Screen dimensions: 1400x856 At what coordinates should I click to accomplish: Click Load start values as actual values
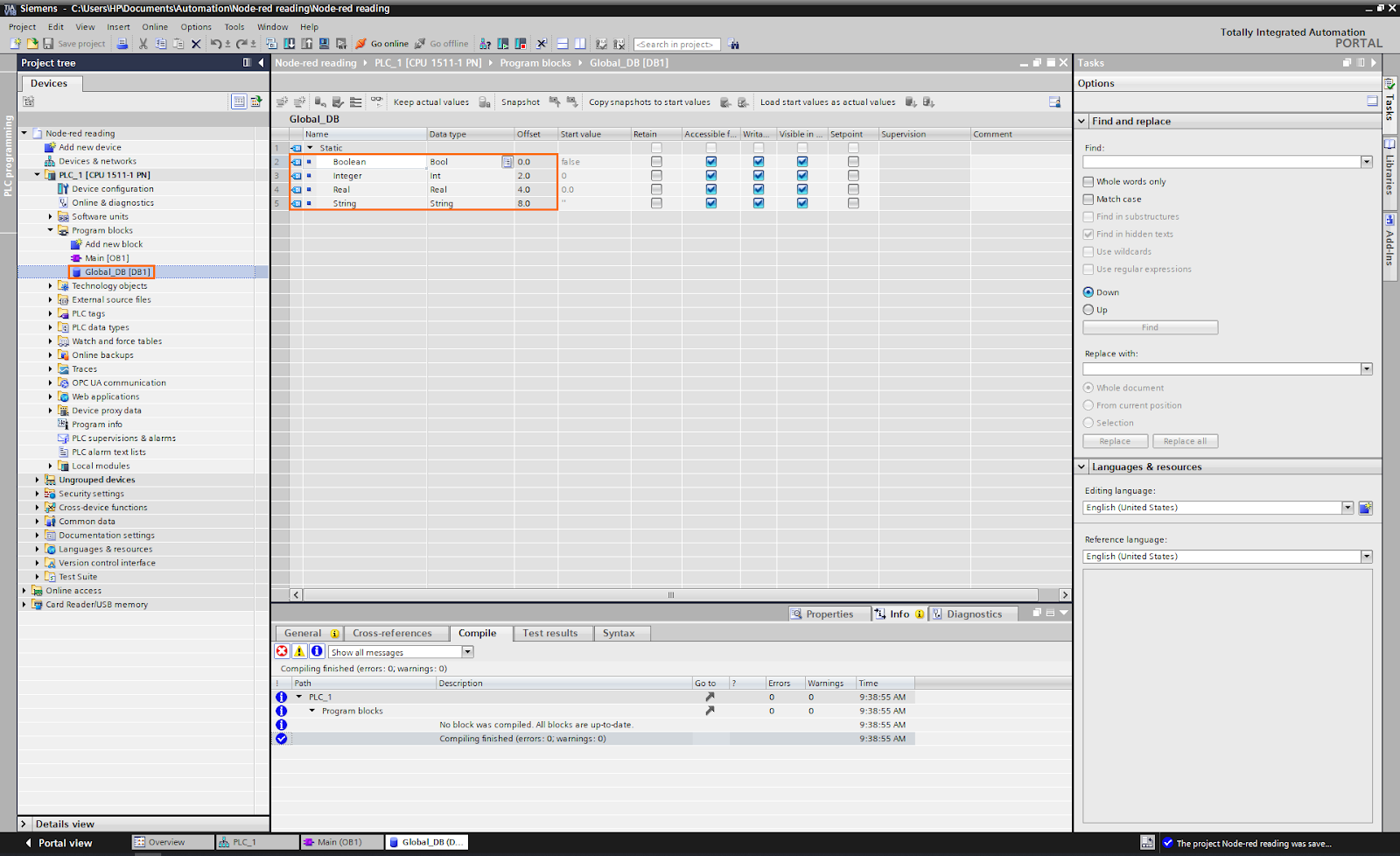pos(828,102)
